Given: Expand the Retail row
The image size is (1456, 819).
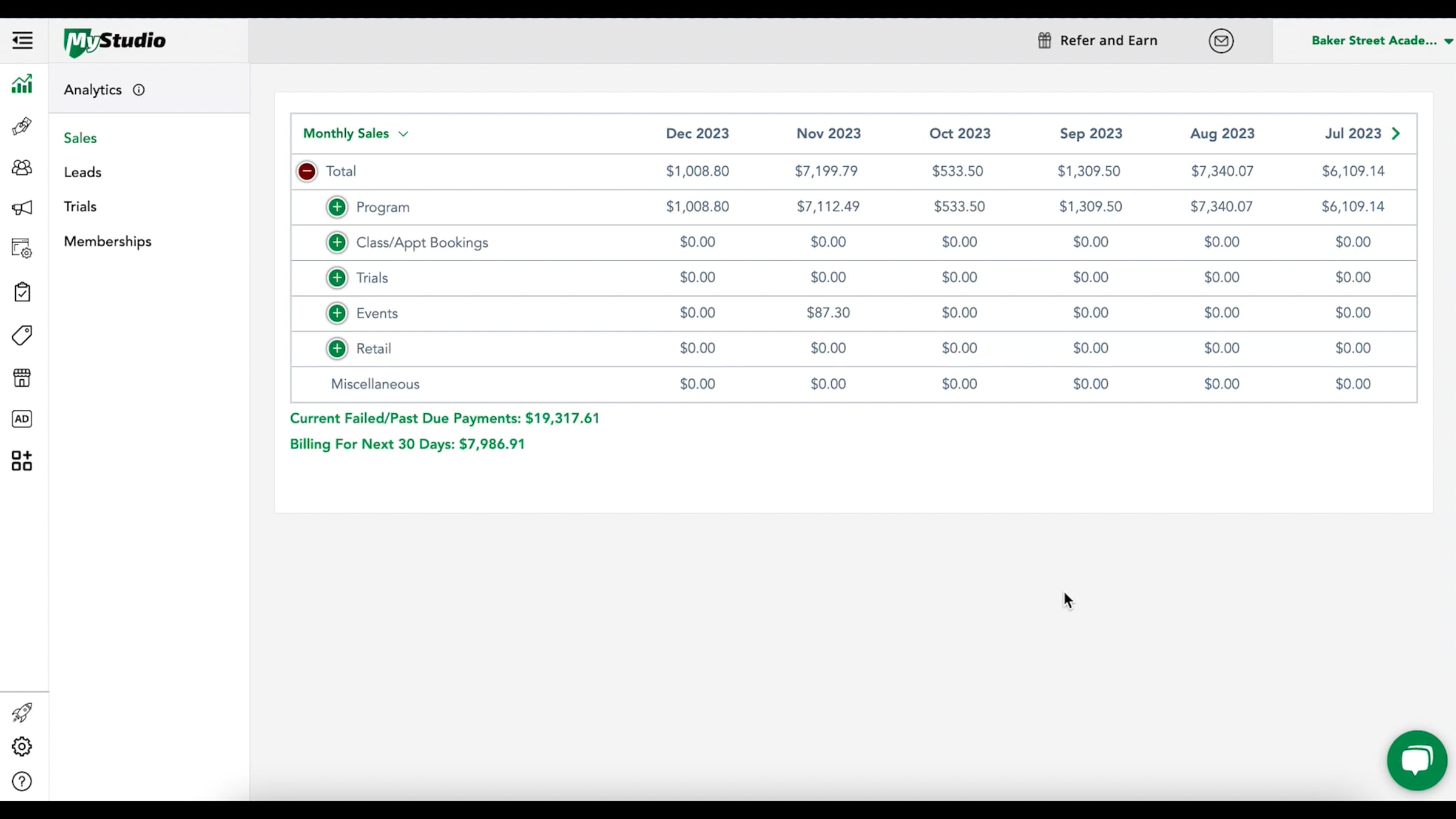Looking at the screenshot, I should 337,348.
